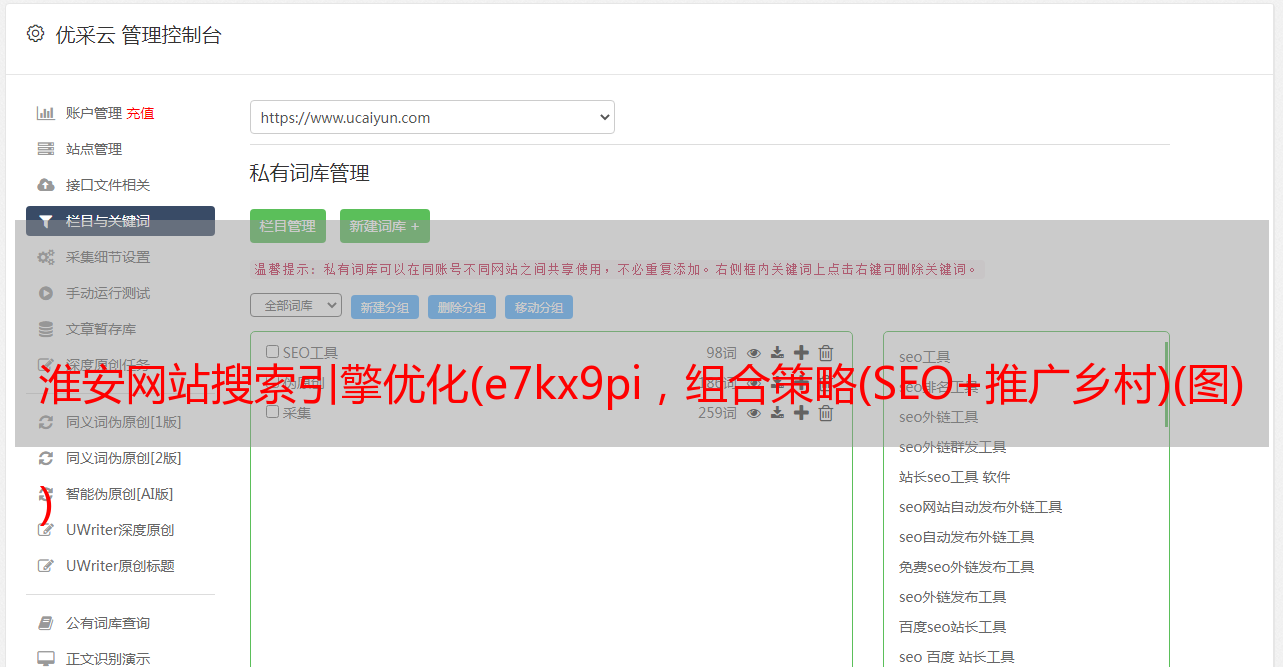Click the 删除分组 button
The height and width of the screenshot is (667, 1283).
point(462,307)
